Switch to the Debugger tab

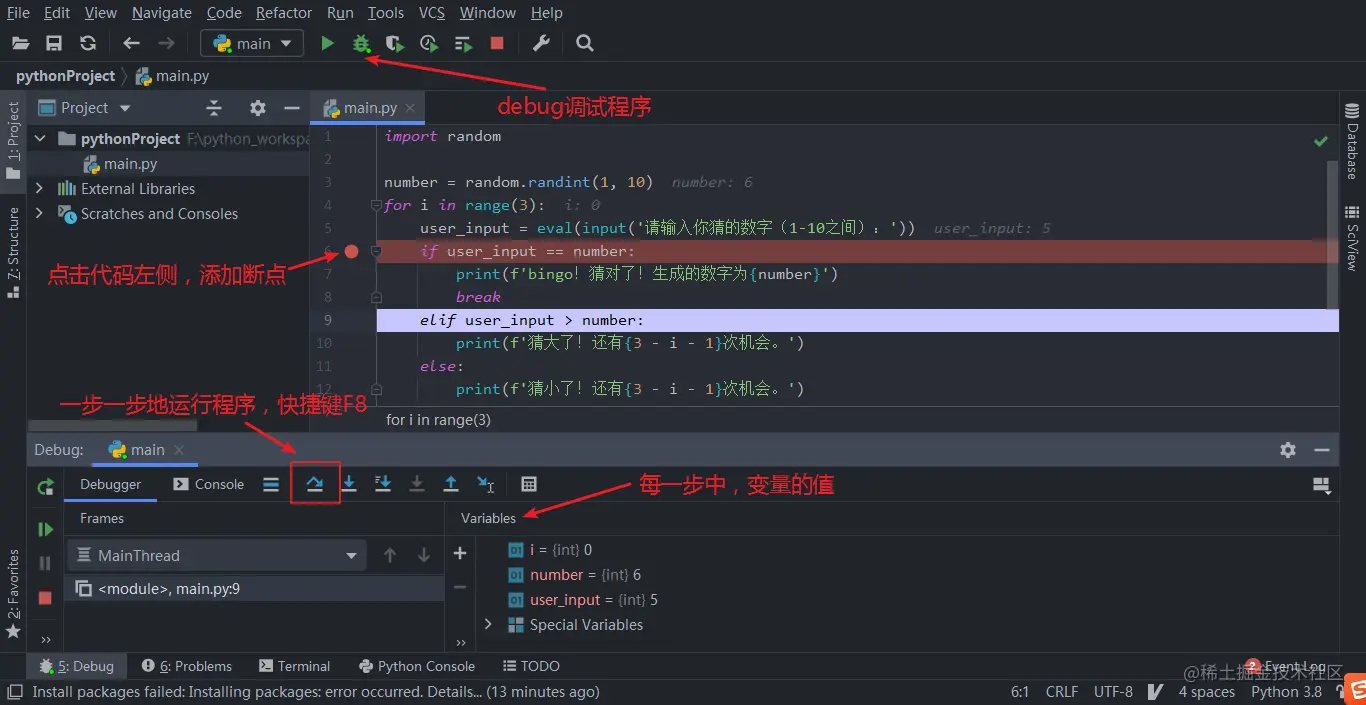tap(111, 484)
